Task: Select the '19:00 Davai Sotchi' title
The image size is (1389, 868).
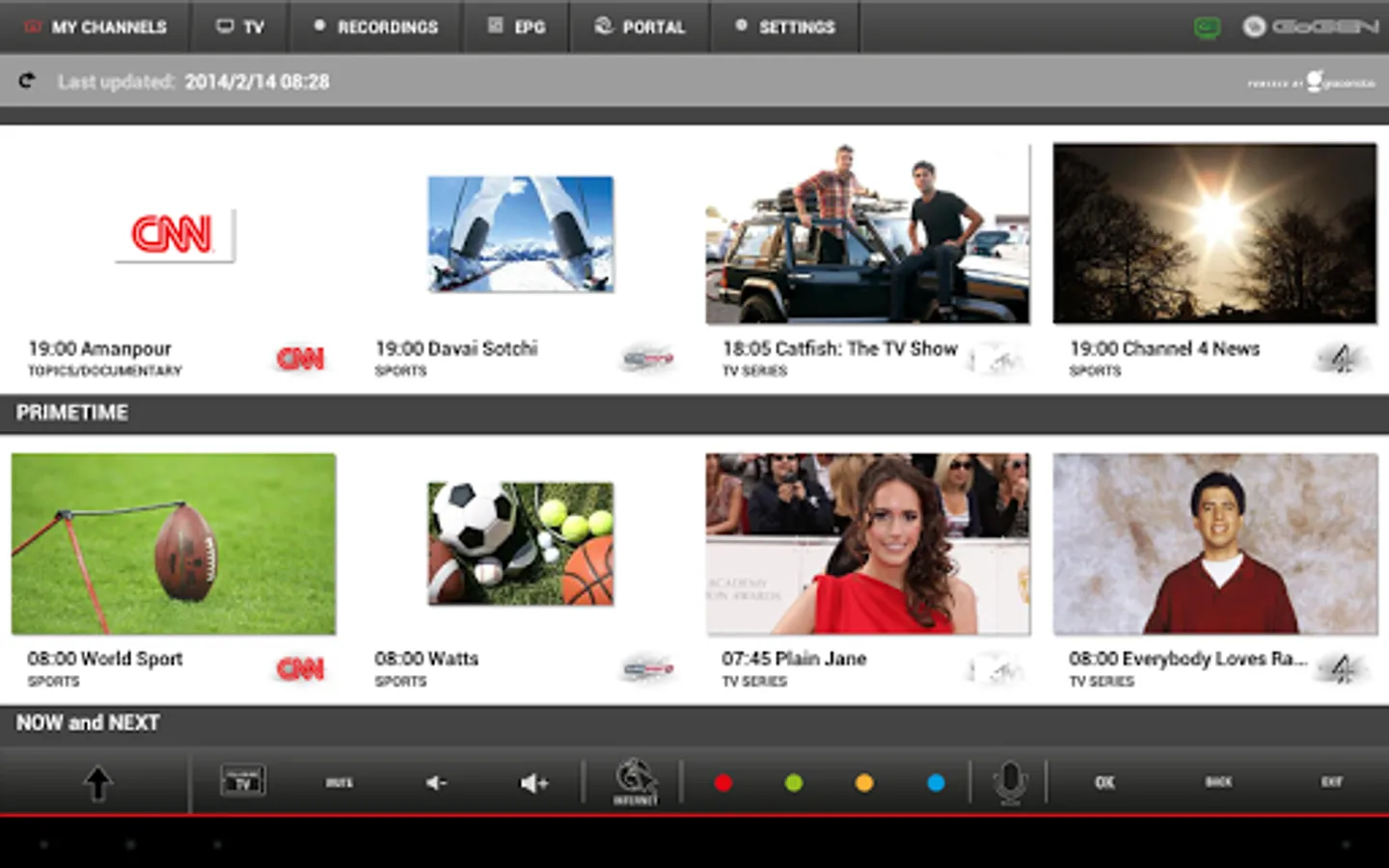Action: pyautogui.click(x=456, y=348)
